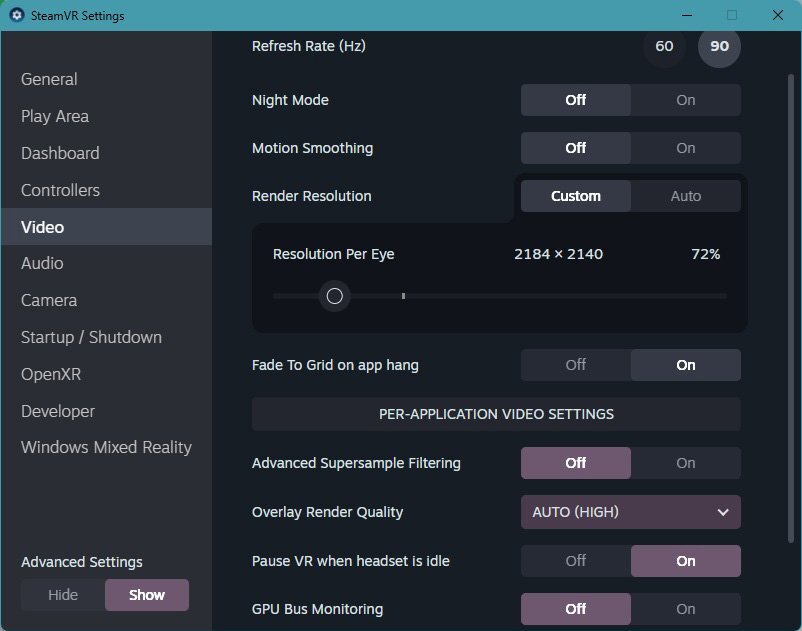Click the 72% resolution percentage

coord(705,254)
